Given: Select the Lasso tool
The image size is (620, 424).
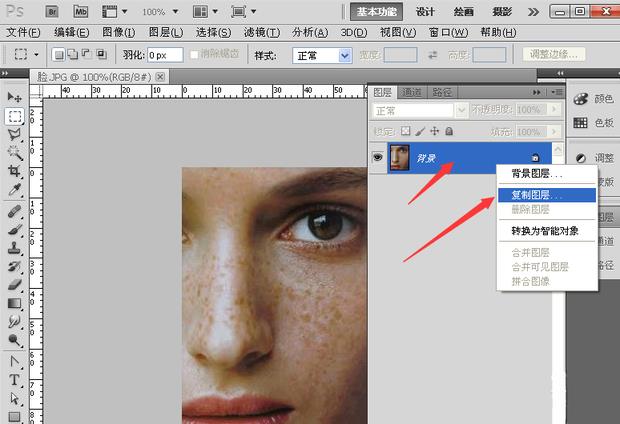Looking at the screenshot, I should pyautogui.click(x=15, y=134).
